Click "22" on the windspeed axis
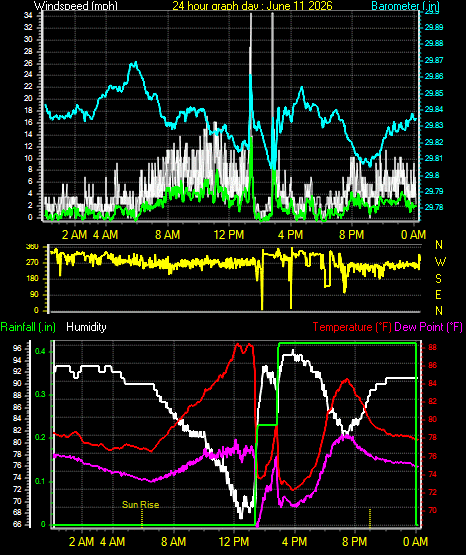The height and width of the screenshot is (555, 466). coord(28,87)
